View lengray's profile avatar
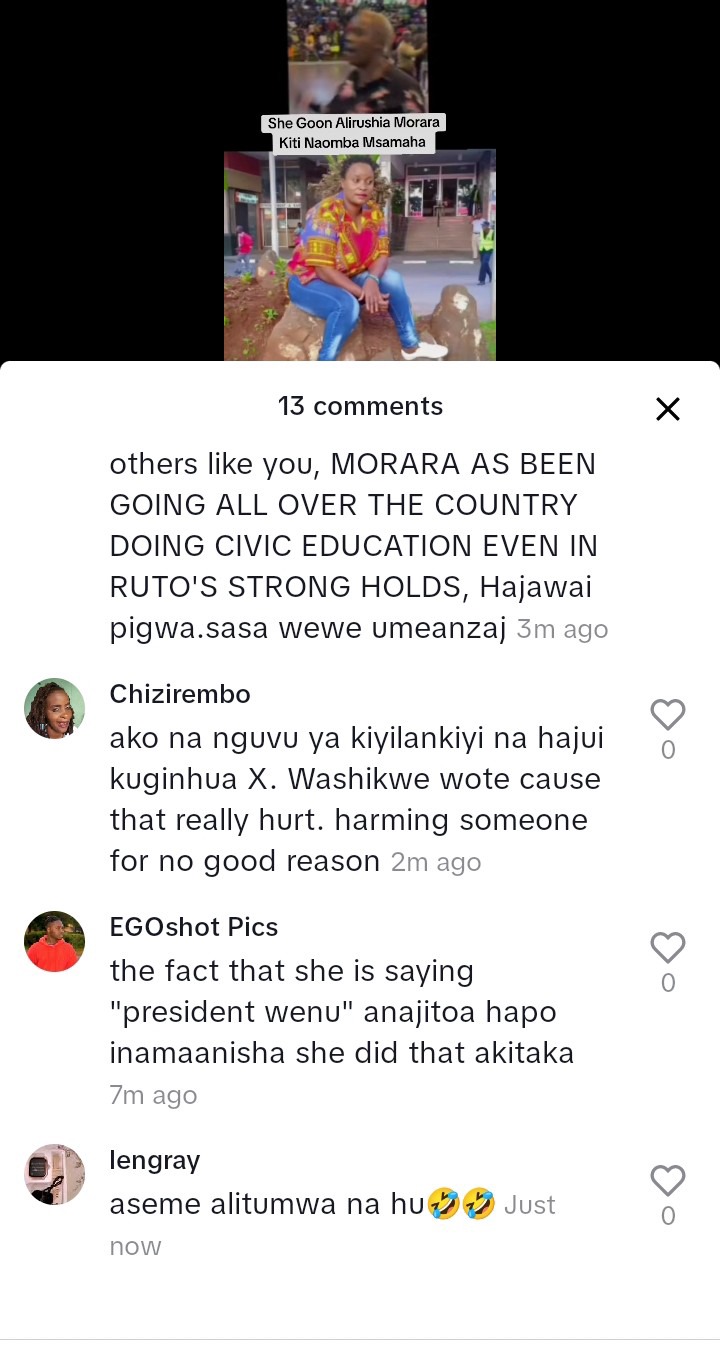Image resolution: width=720 pixels, height=1350 pixels. (x=54, y=1175)
